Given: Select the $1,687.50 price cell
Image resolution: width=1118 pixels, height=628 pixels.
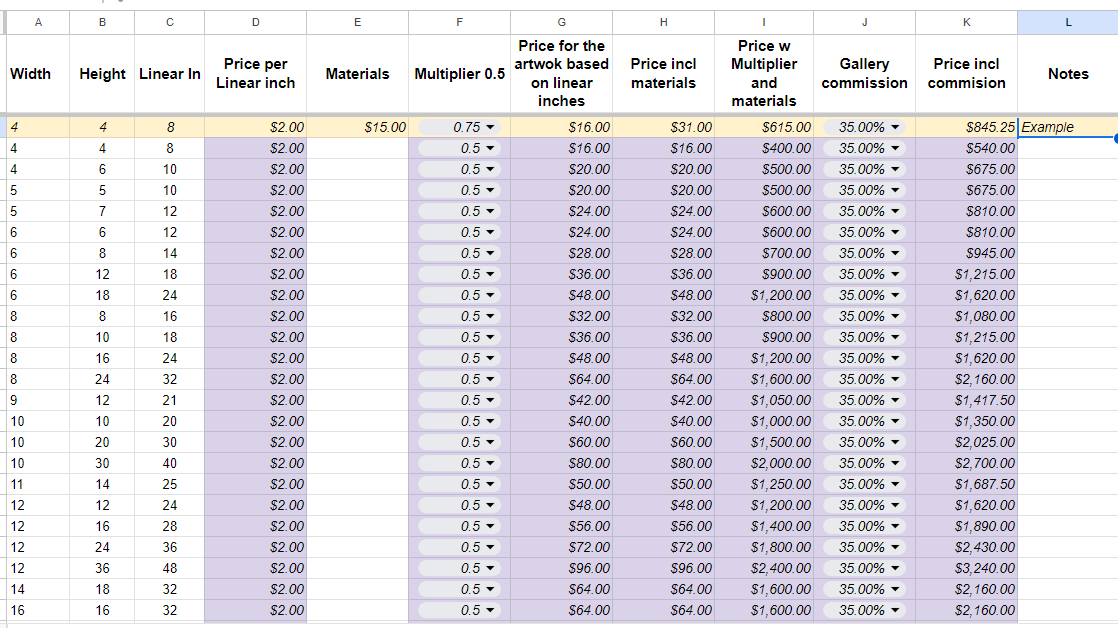Looking at the screenshot, I should click(966, 484).
